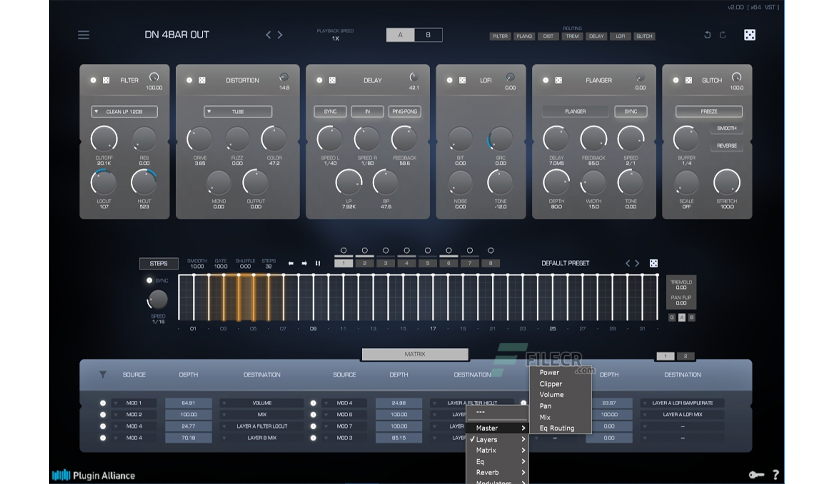Click the Filter module mix knob icon
The width and height of the screenshot is (836, 484).
(x=154, y=77)
